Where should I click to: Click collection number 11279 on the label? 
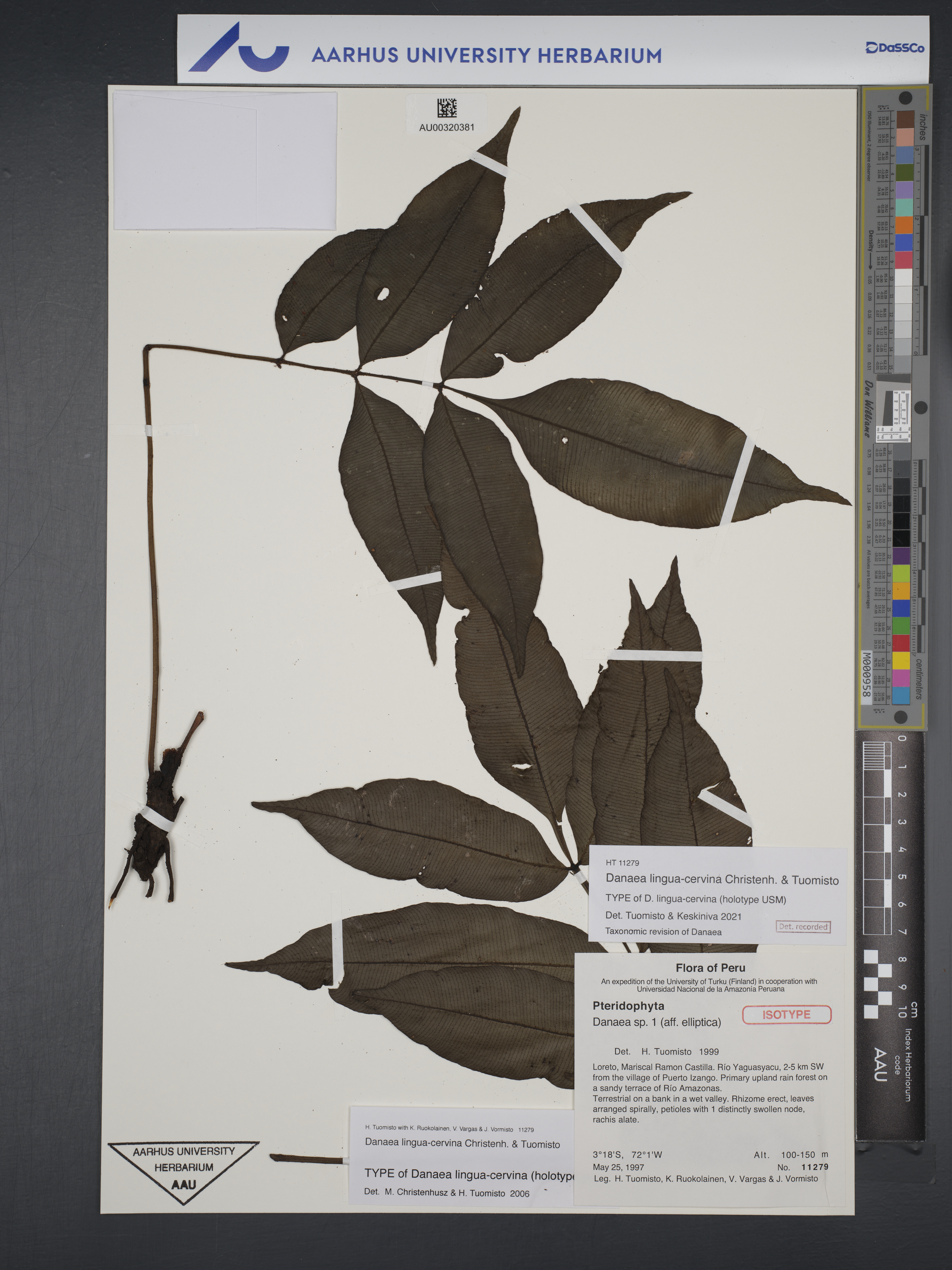[x=815, y=1167]
